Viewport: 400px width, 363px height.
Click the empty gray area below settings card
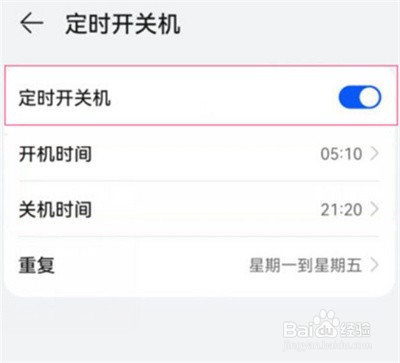133,328
